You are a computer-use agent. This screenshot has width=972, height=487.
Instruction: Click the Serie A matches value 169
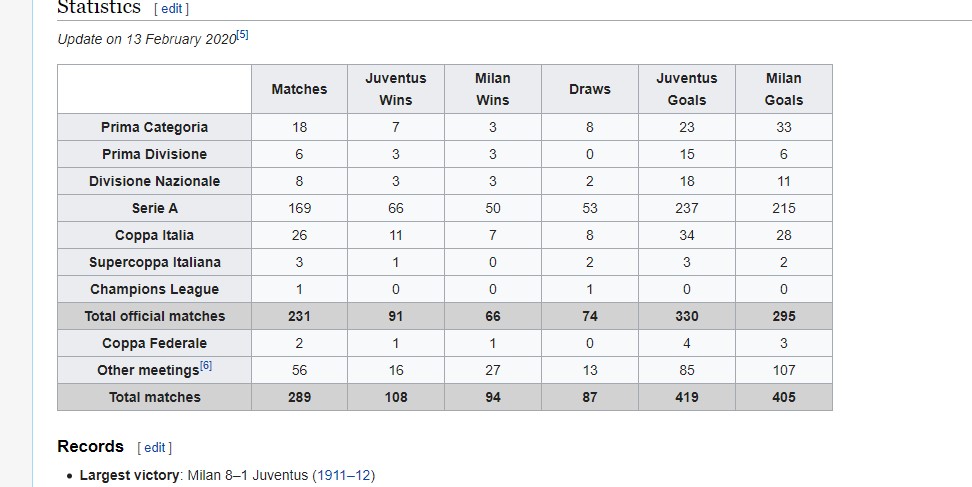coord(299,208)
